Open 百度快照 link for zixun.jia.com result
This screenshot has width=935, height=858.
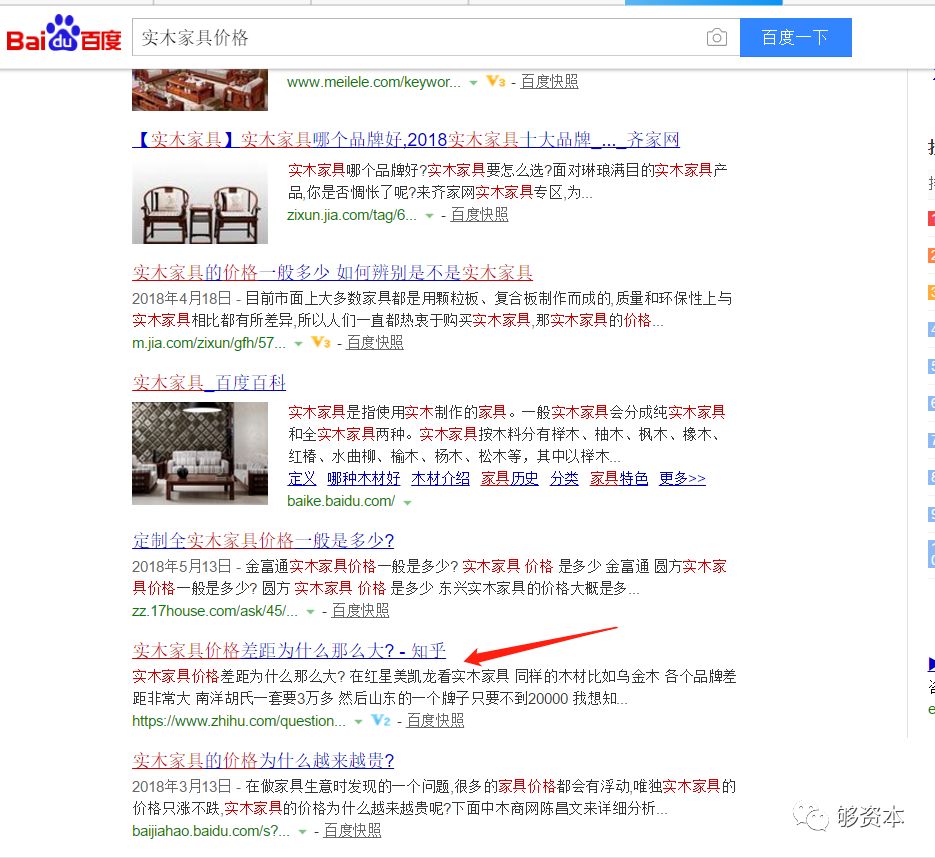pyautogui.click(x=479, y=215)
